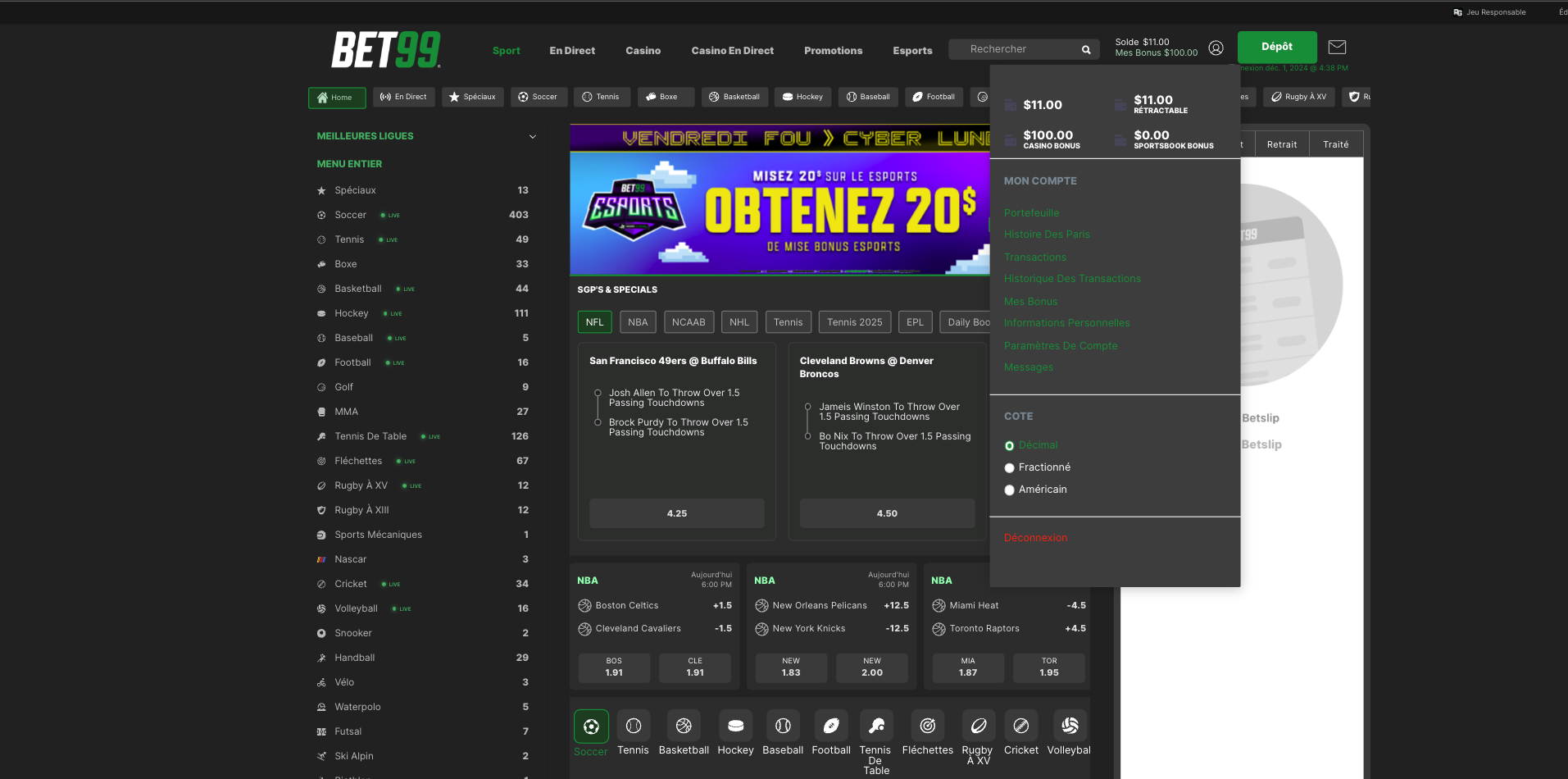Log out via the Déconnexion link

(1035, 537)
